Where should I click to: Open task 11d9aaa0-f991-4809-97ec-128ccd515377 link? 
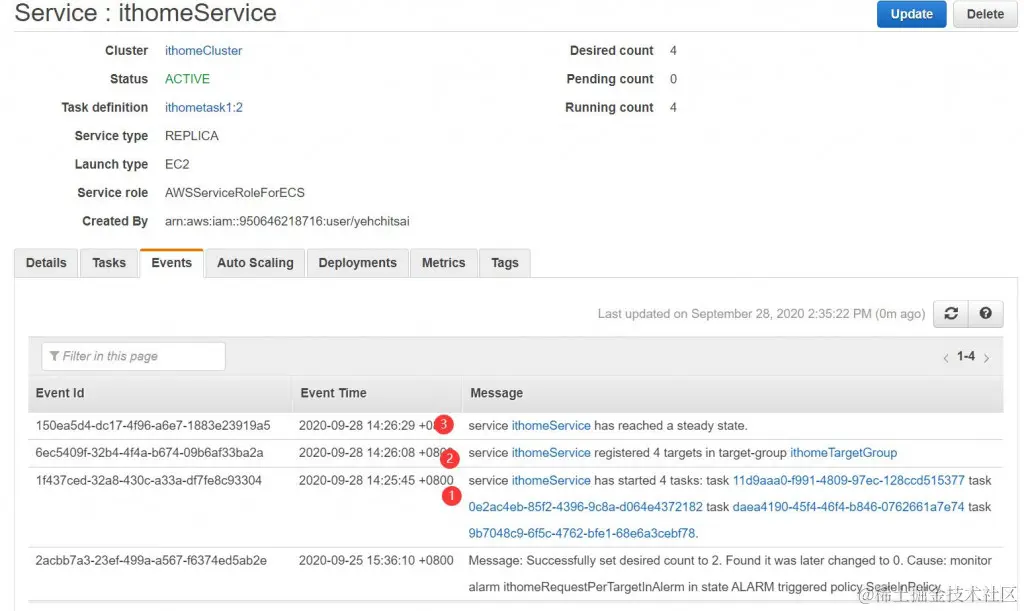(848, 480)
